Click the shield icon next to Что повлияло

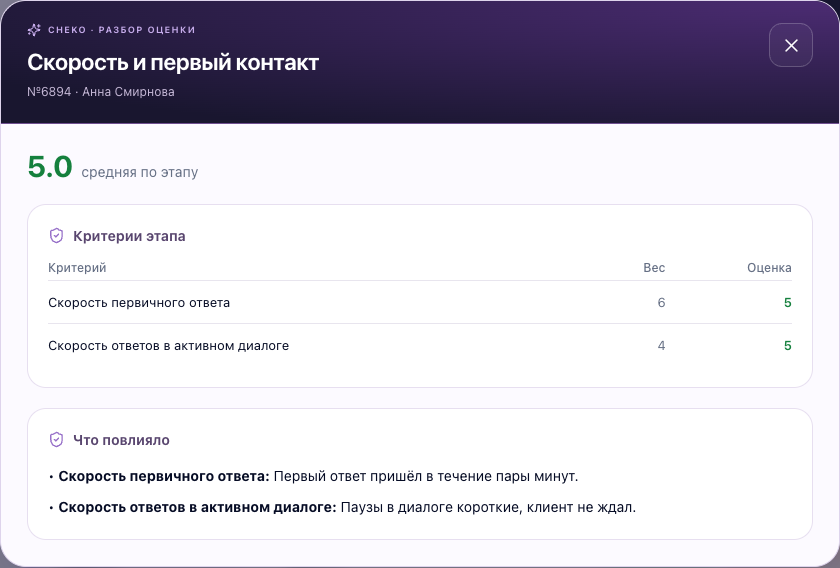click(56, 440)
